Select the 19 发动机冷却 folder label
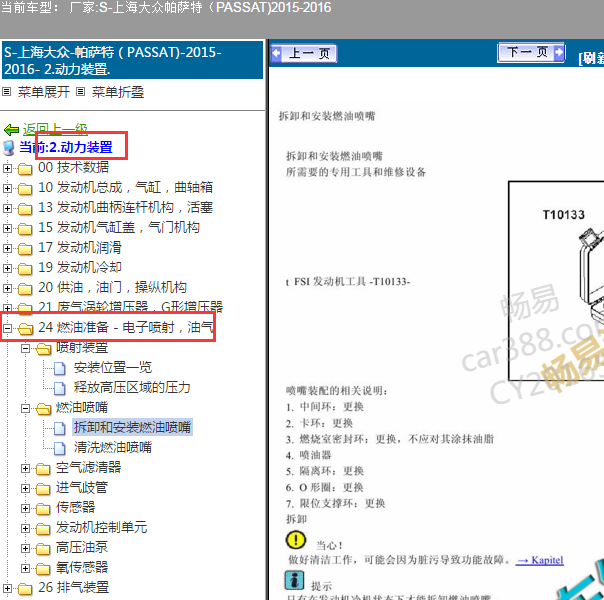The height and width of the screenshot is (600, 604). 80,267
